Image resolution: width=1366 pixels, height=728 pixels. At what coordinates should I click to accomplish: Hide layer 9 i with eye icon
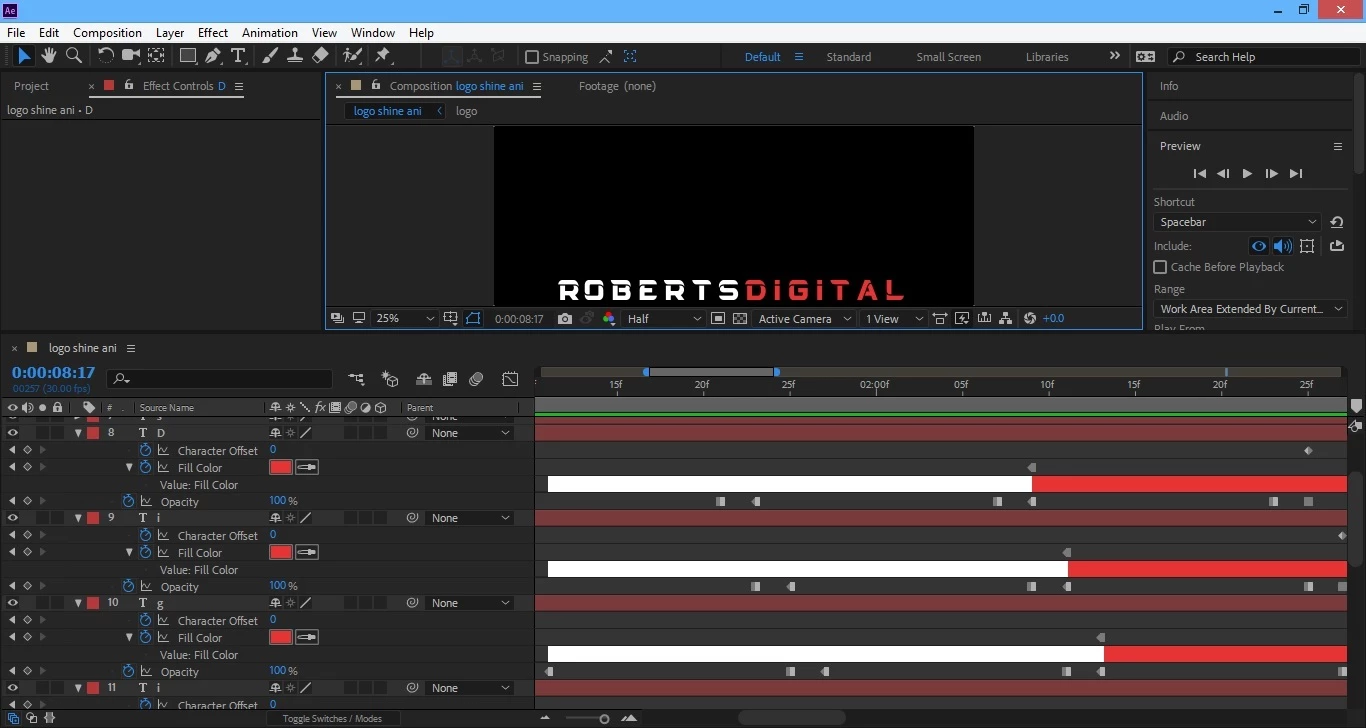pos(13,518)
